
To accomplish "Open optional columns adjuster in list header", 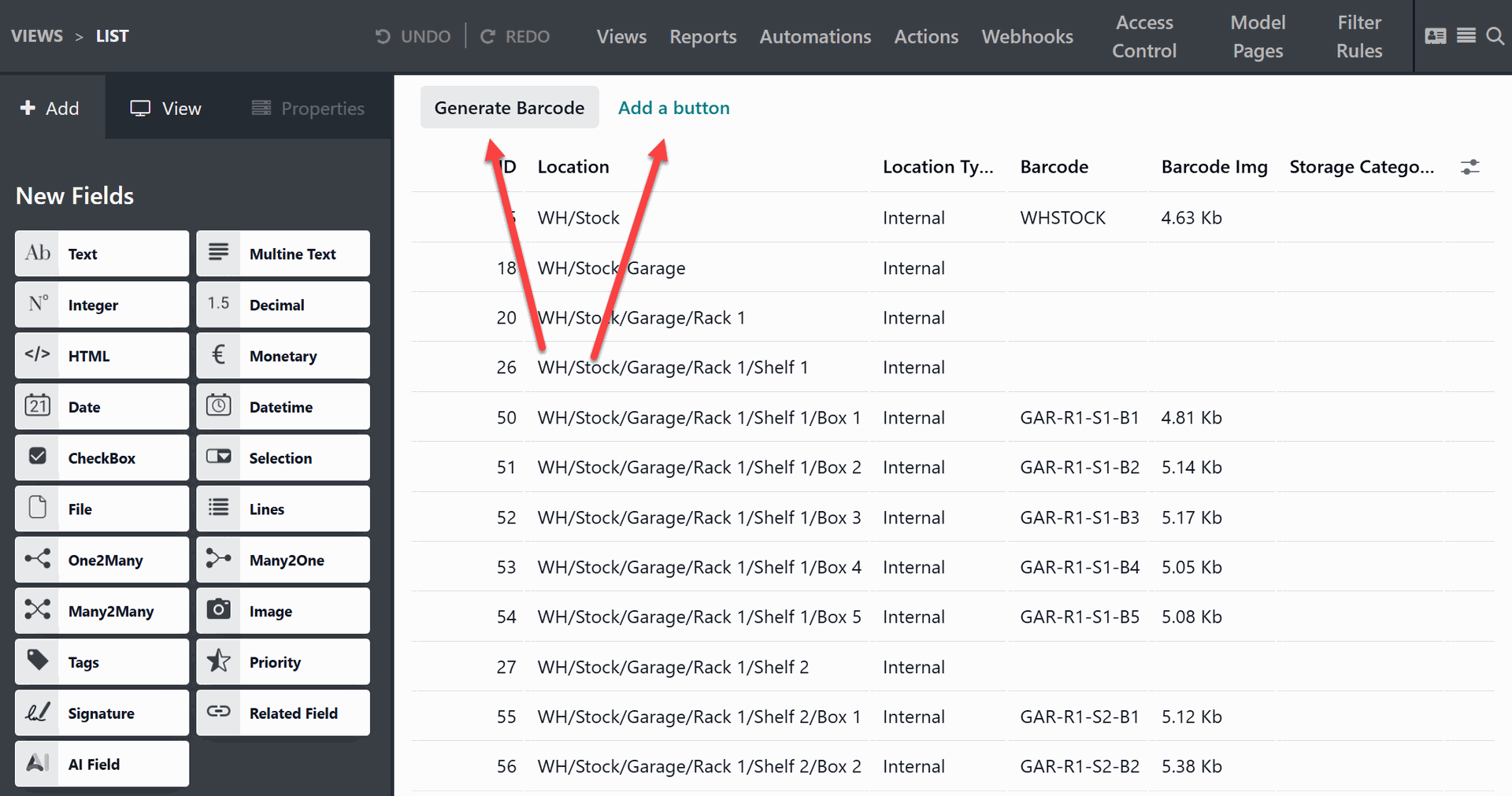I will pos(1469,167).
